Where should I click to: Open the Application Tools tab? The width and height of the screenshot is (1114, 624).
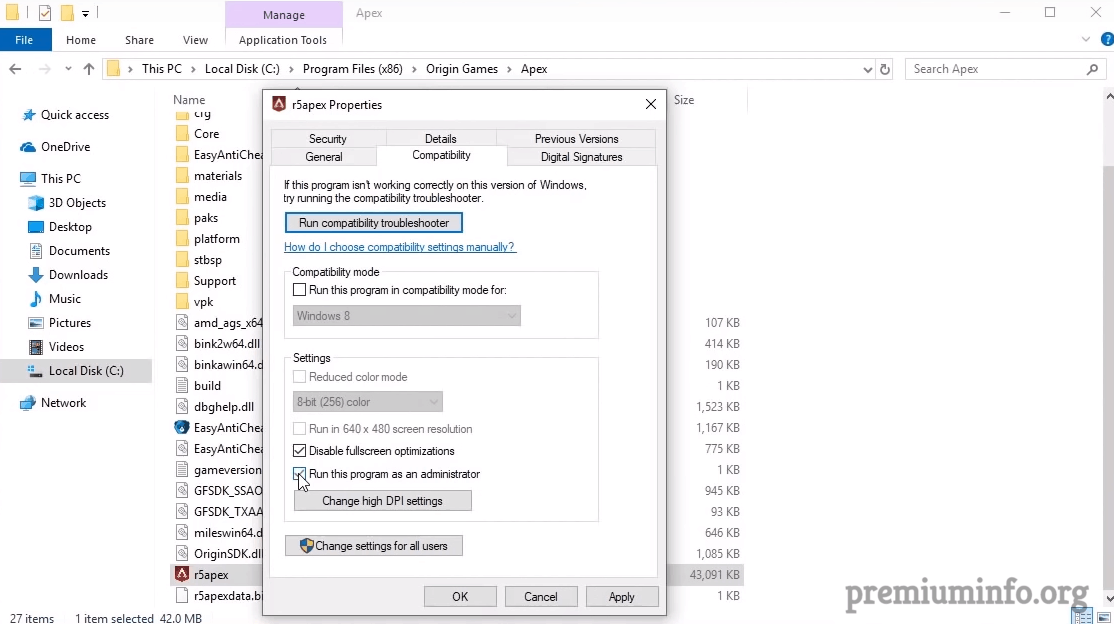(x=283, y=40)
